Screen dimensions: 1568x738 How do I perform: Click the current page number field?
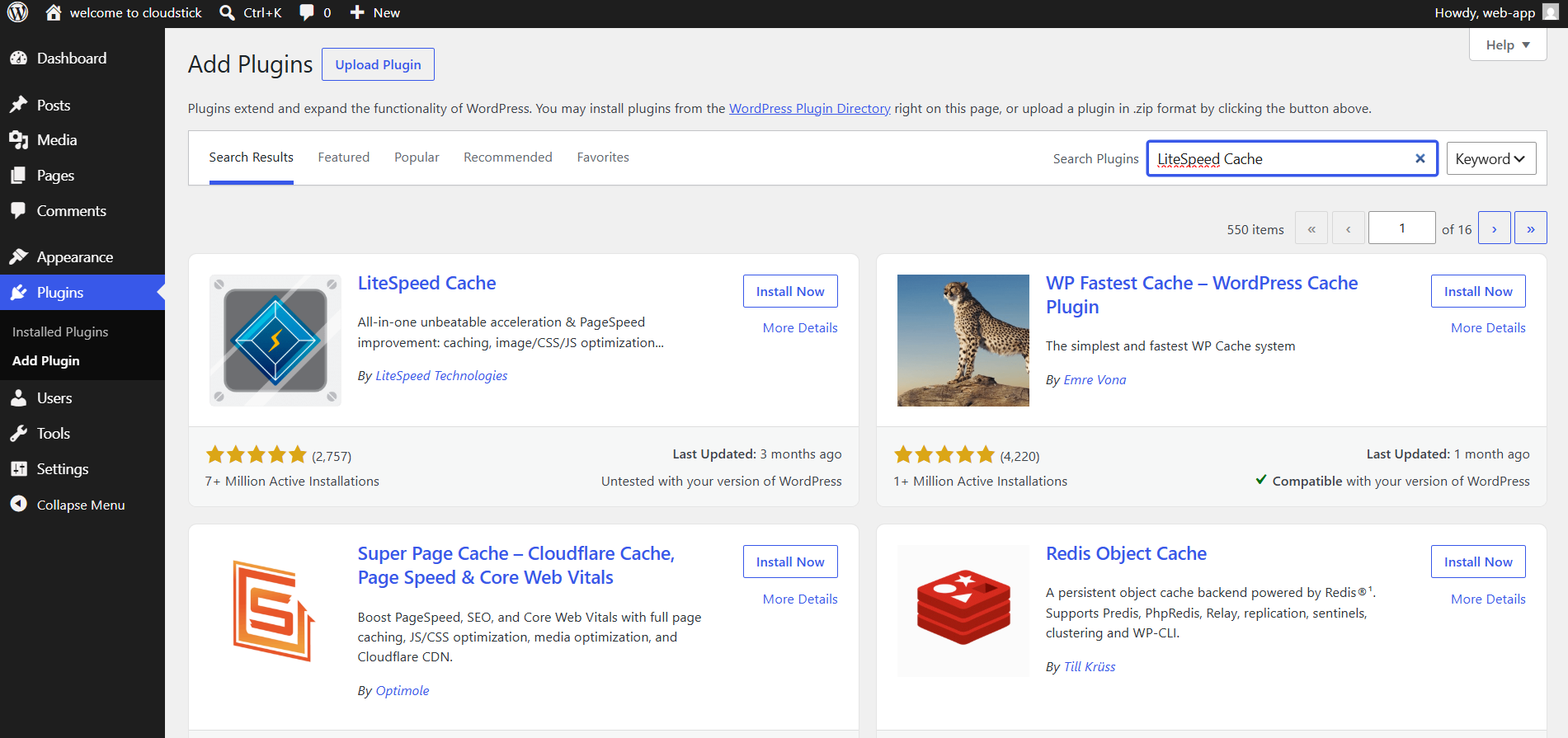pyautogui.click(x=1401, y=228)
